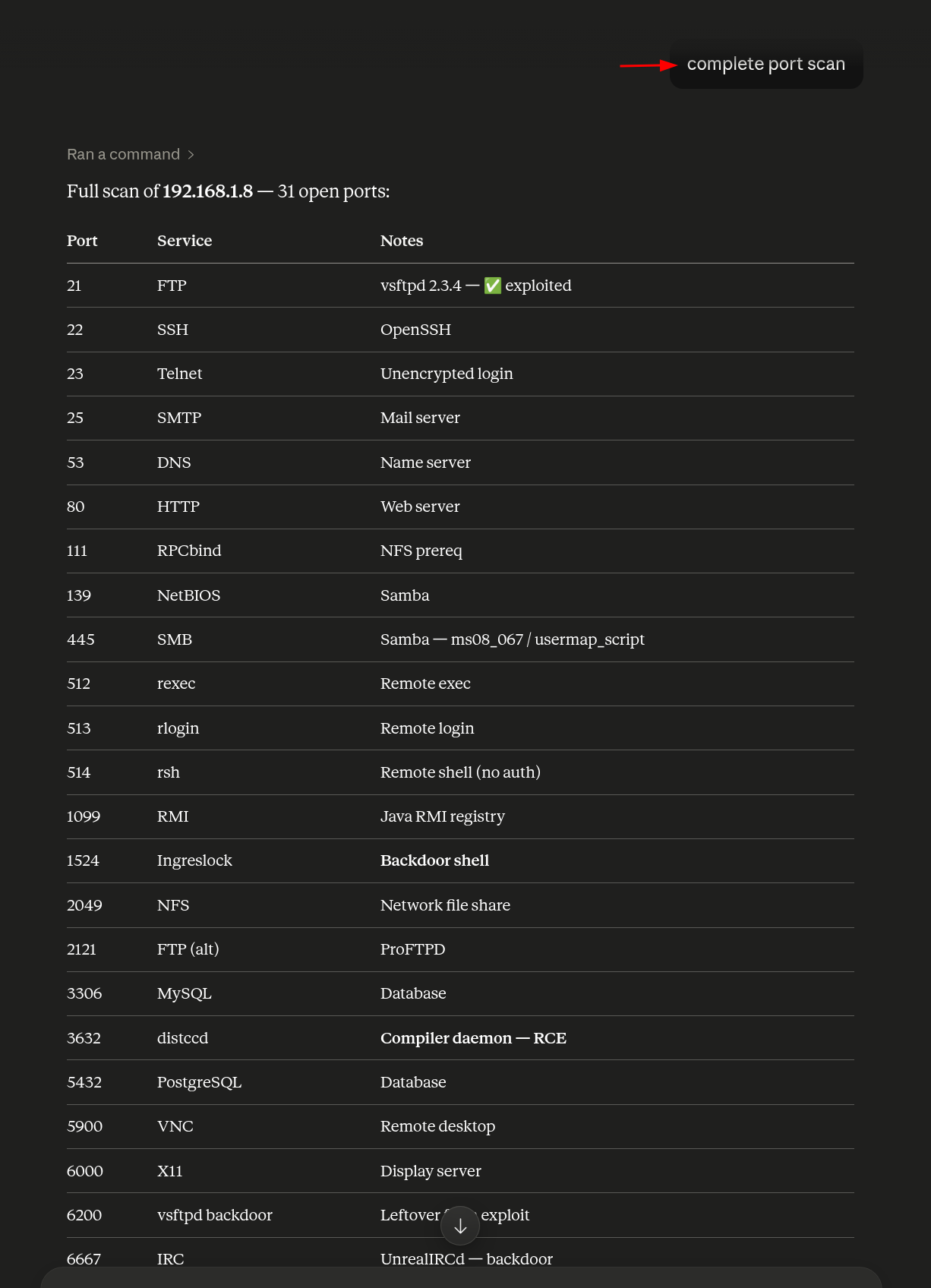Click the Service column header

[185, 241]
